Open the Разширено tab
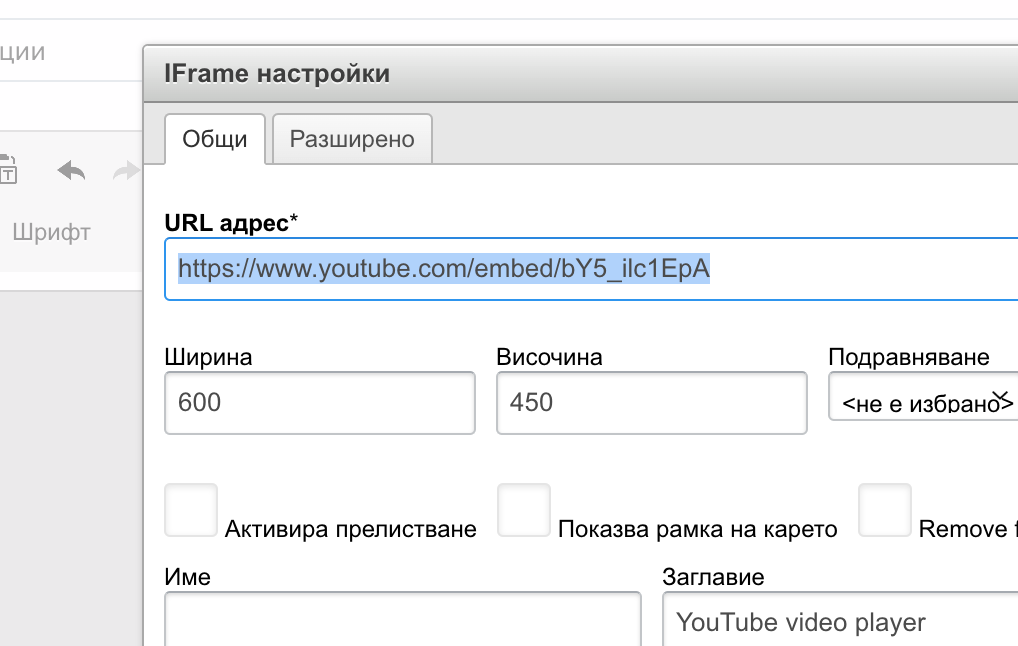 352,139
